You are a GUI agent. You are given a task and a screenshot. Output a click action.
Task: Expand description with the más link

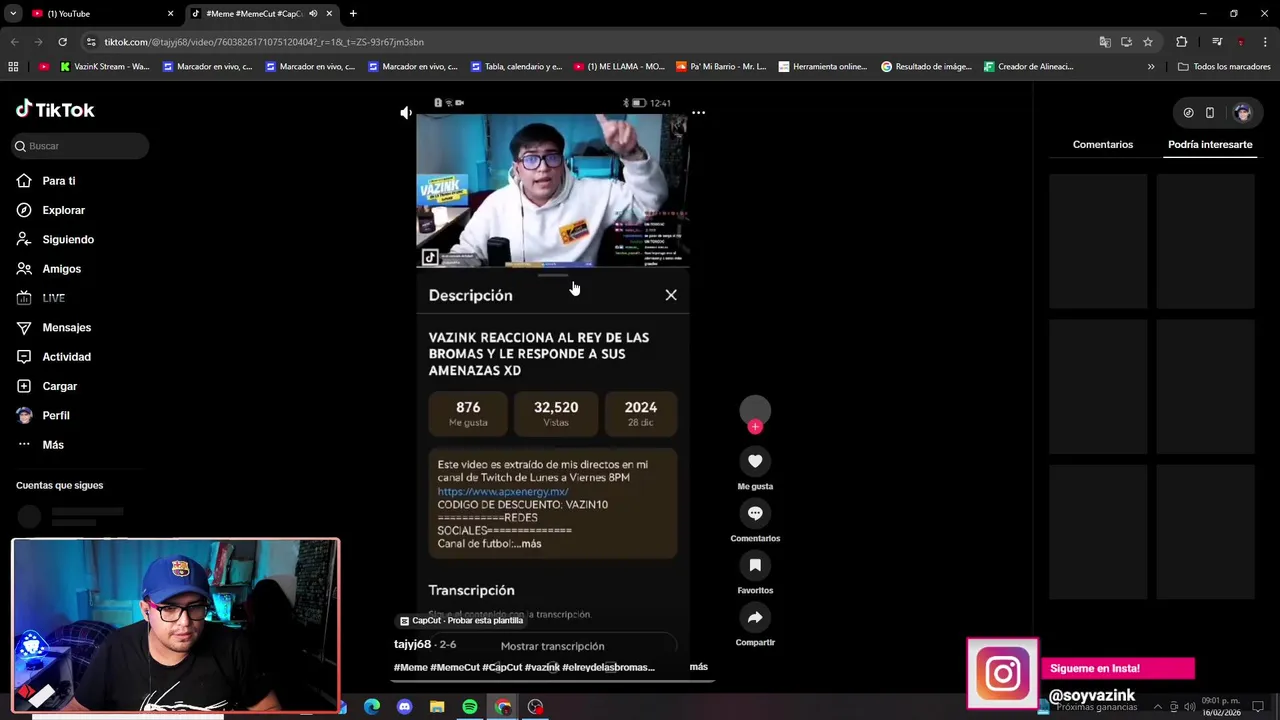point(531,544)
